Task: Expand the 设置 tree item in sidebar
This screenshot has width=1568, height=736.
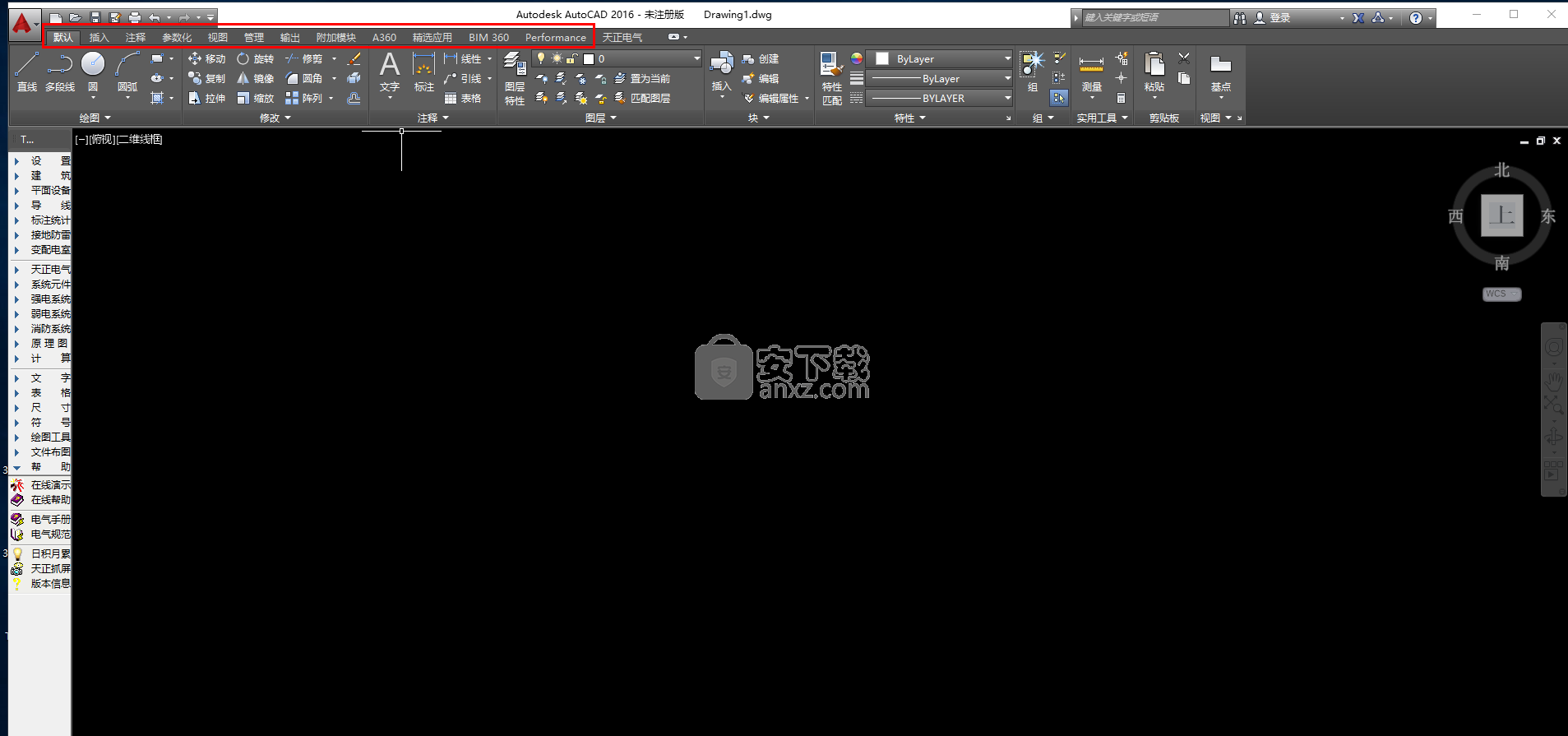Action: [x=16, y=161]
